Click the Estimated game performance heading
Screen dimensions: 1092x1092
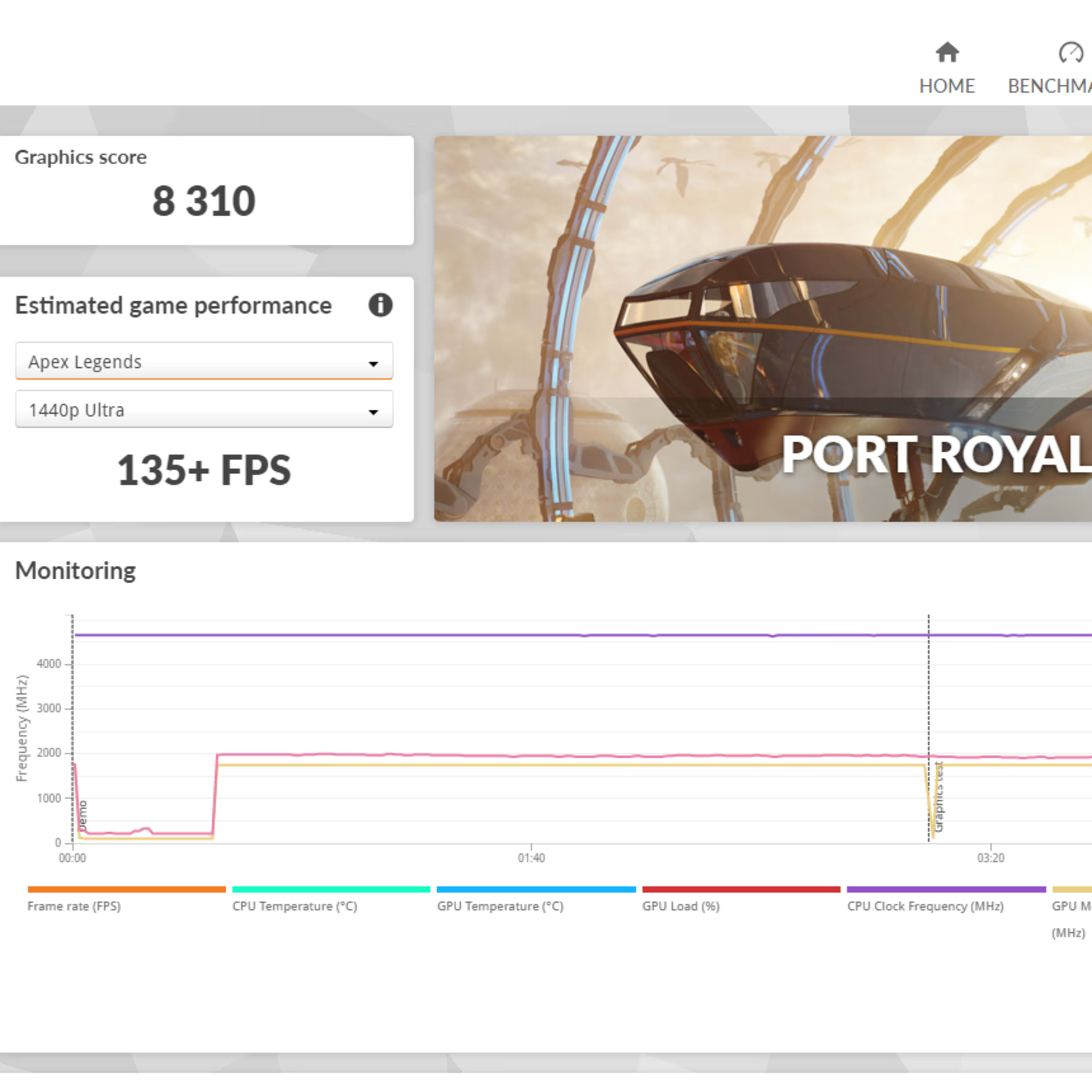click(173, 306)
